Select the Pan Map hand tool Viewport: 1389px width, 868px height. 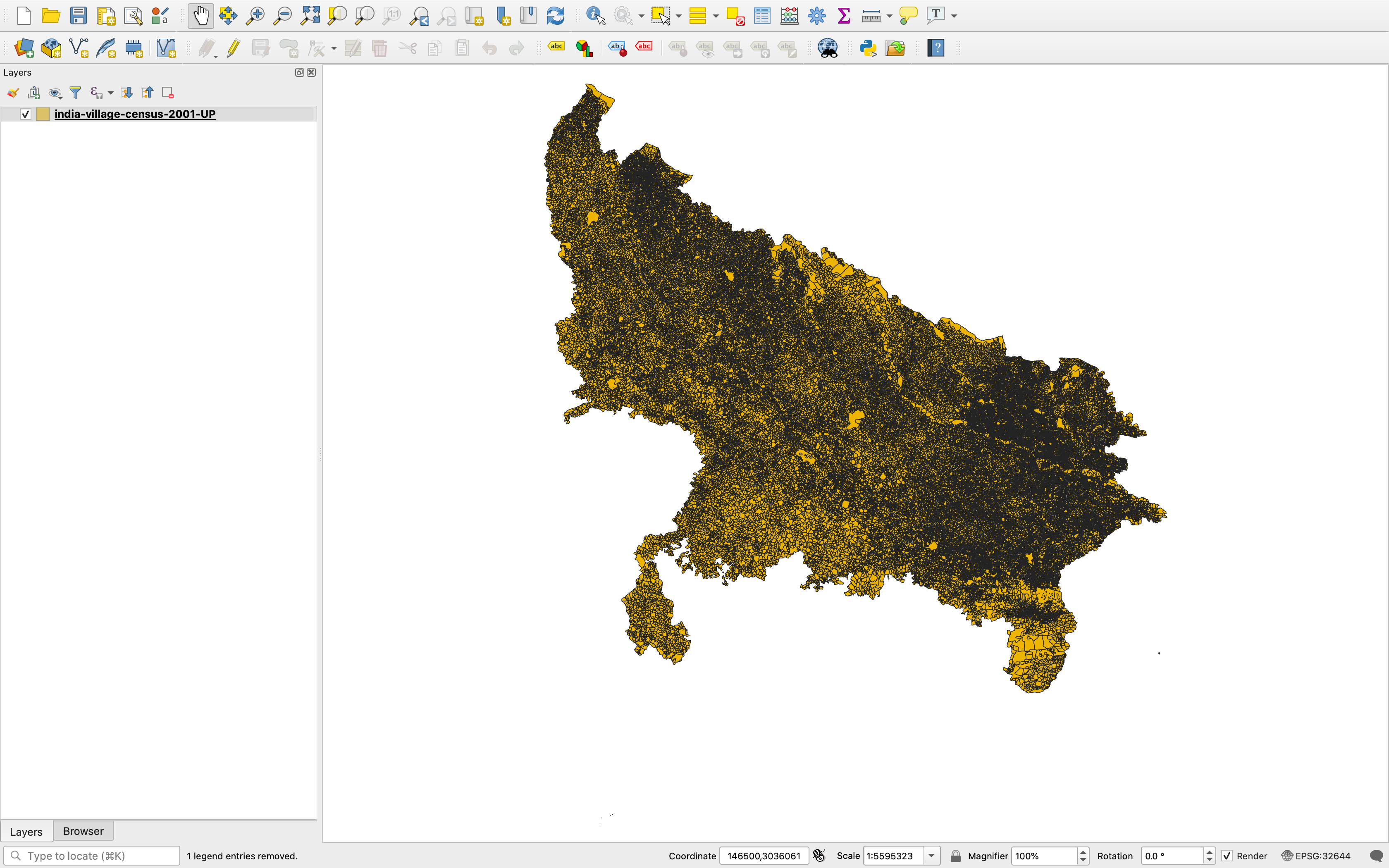tap(200, 16)
